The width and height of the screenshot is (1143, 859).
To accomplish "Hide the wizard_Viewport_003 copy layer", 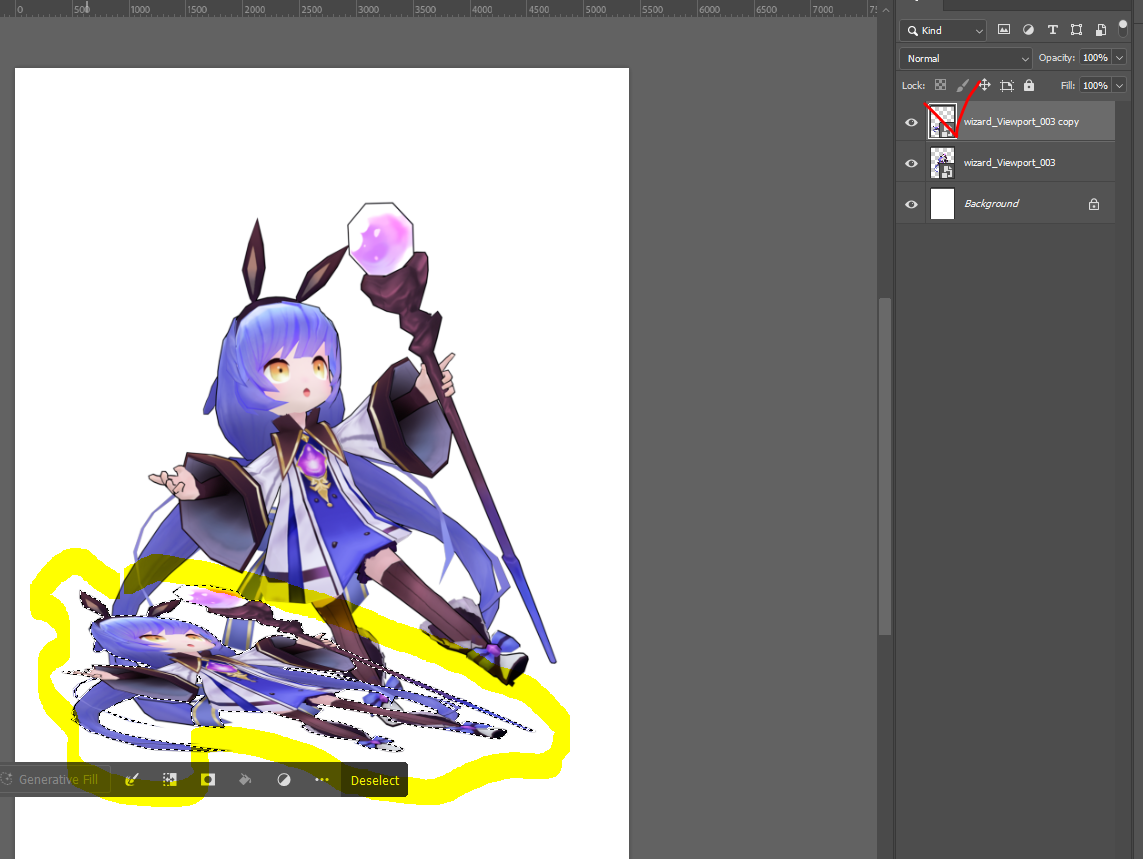I will pos(911,122).
